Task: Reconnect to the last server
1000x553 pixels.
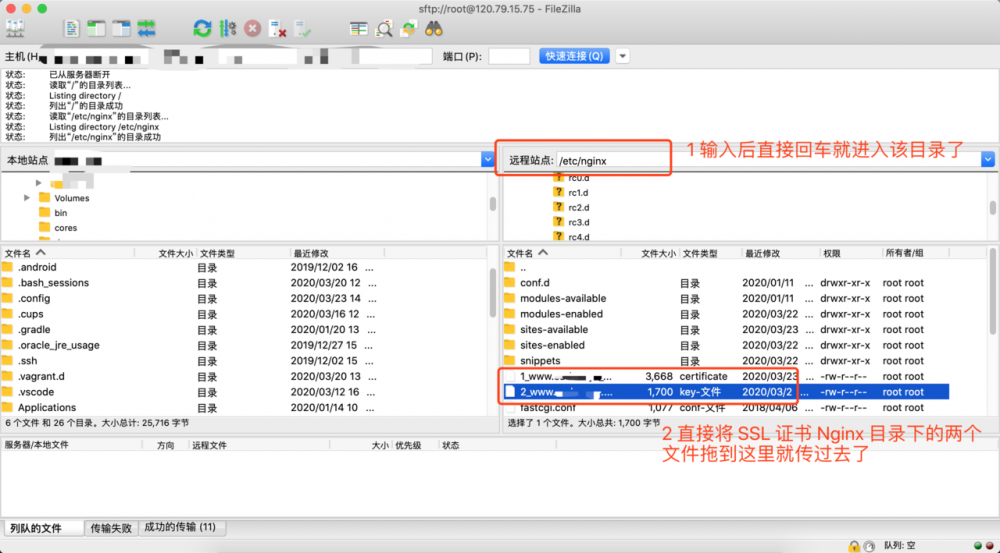Action: [303, 29]
